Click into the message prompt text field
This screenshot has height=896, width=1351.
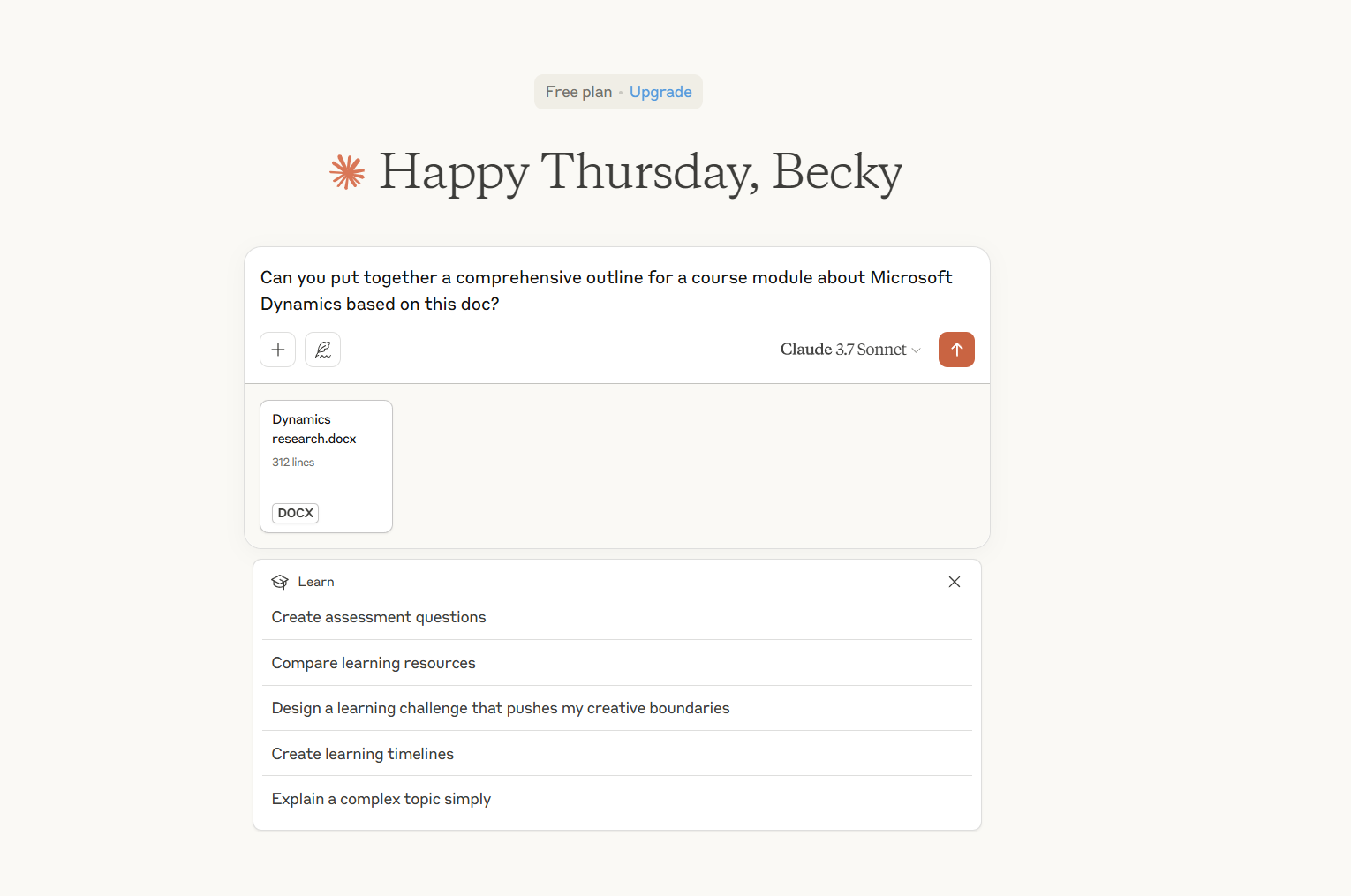pos(606,290)
